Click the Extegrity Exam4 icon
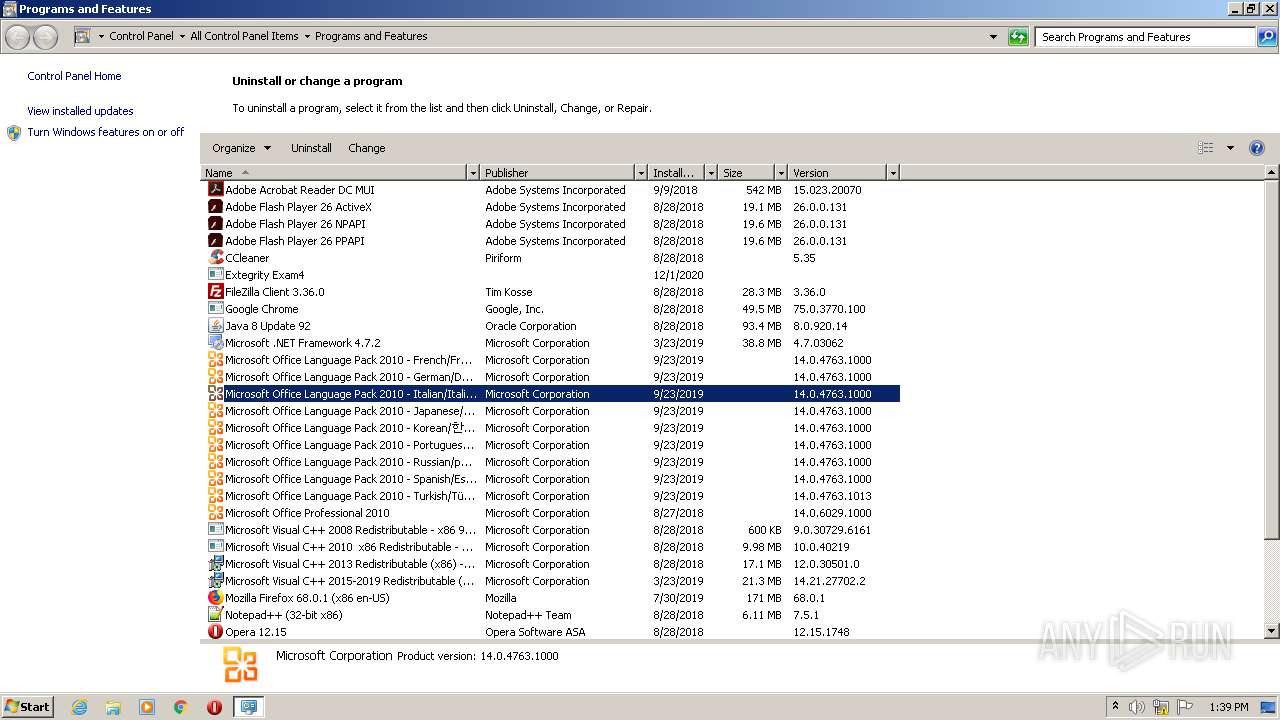Image resolution: width=1280 pixels, height=720 pixels. click(215, 275)
